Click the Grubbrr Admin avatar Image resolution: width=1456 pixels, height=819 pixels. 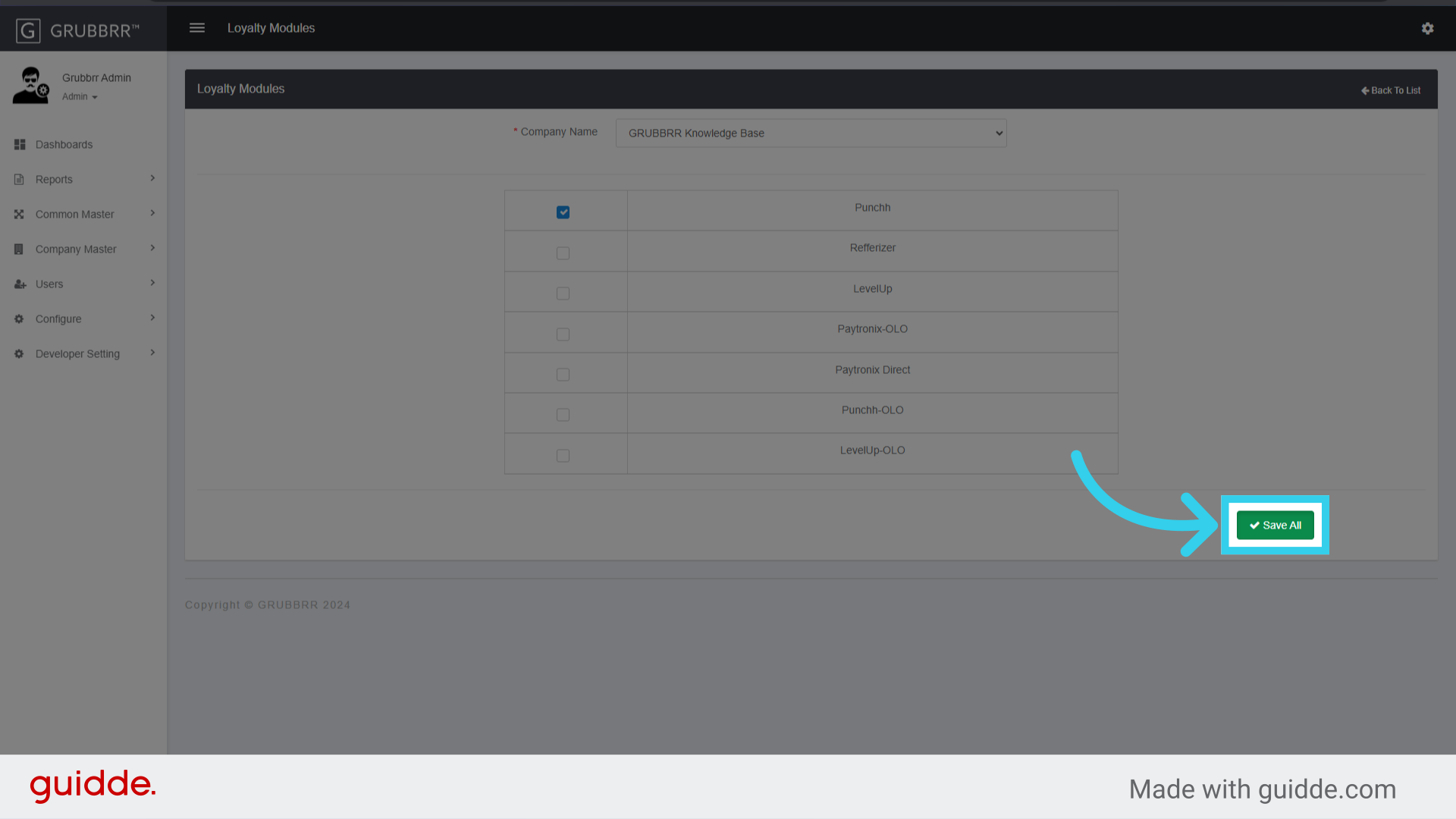point(31,85)
